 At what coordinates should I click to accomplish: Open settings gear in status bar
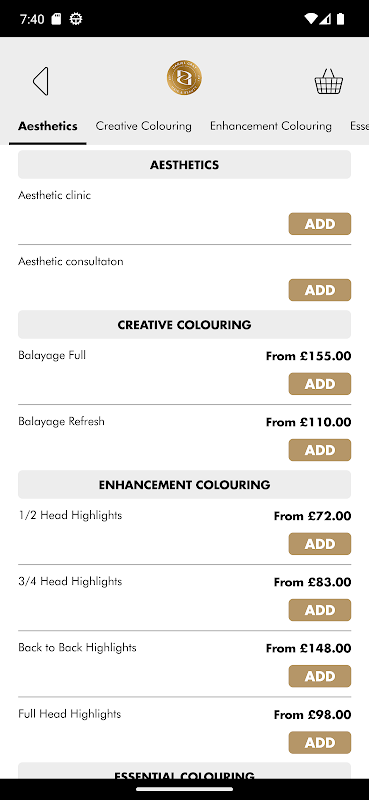76,19
